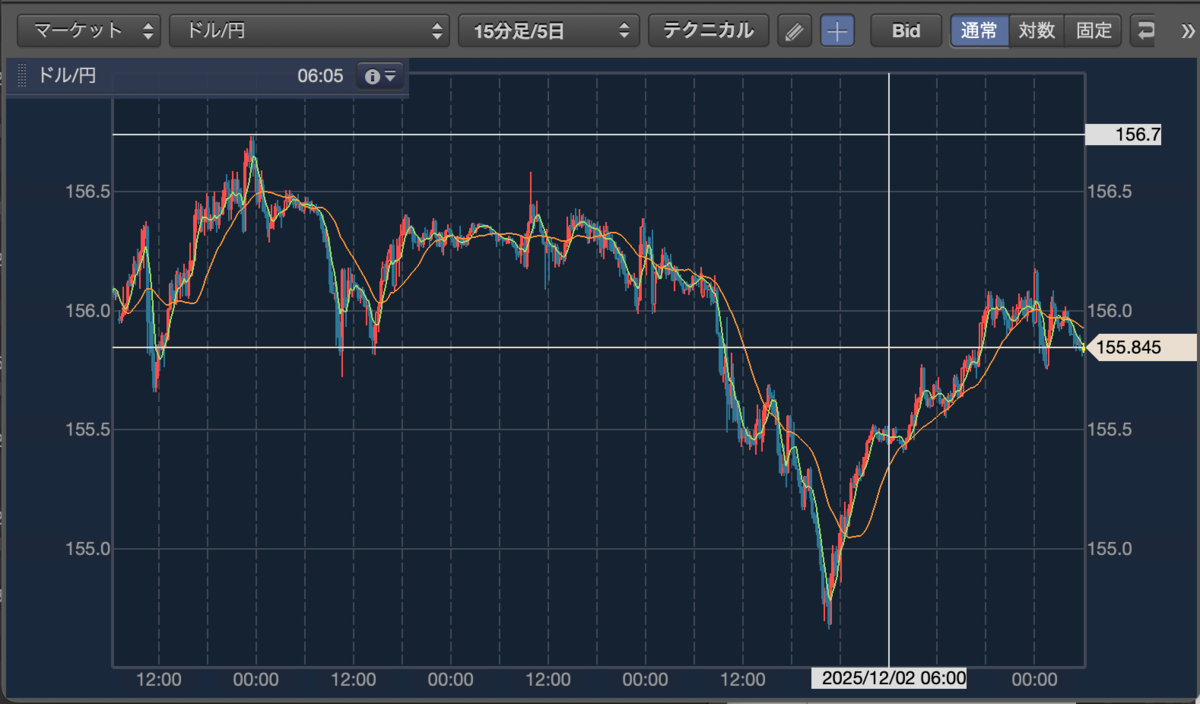This screenshot has width=1200, height=704.
Task: Toggle the crosshair cursor icon
Action: 838,31
